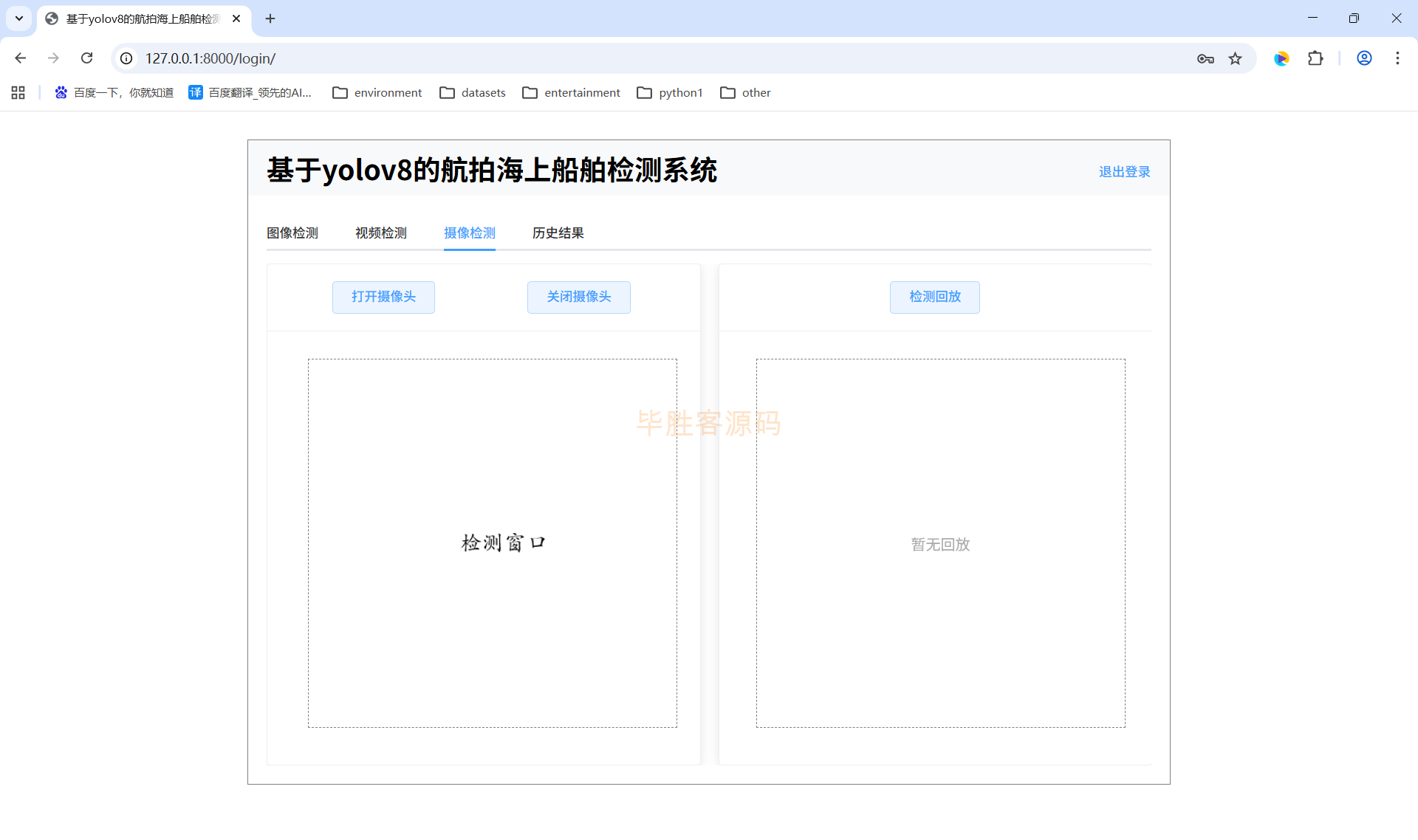Click the address bar URL field

tap(591, 58)
